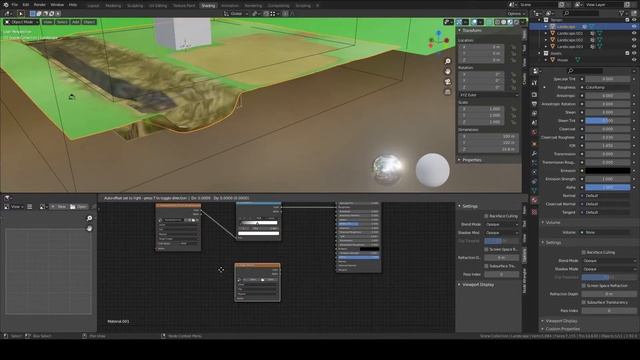Open the Render properties tab icon
Image resolution: width=640 pixels, height=360 pixels.
pyautogui.click(x=534, y=95)
